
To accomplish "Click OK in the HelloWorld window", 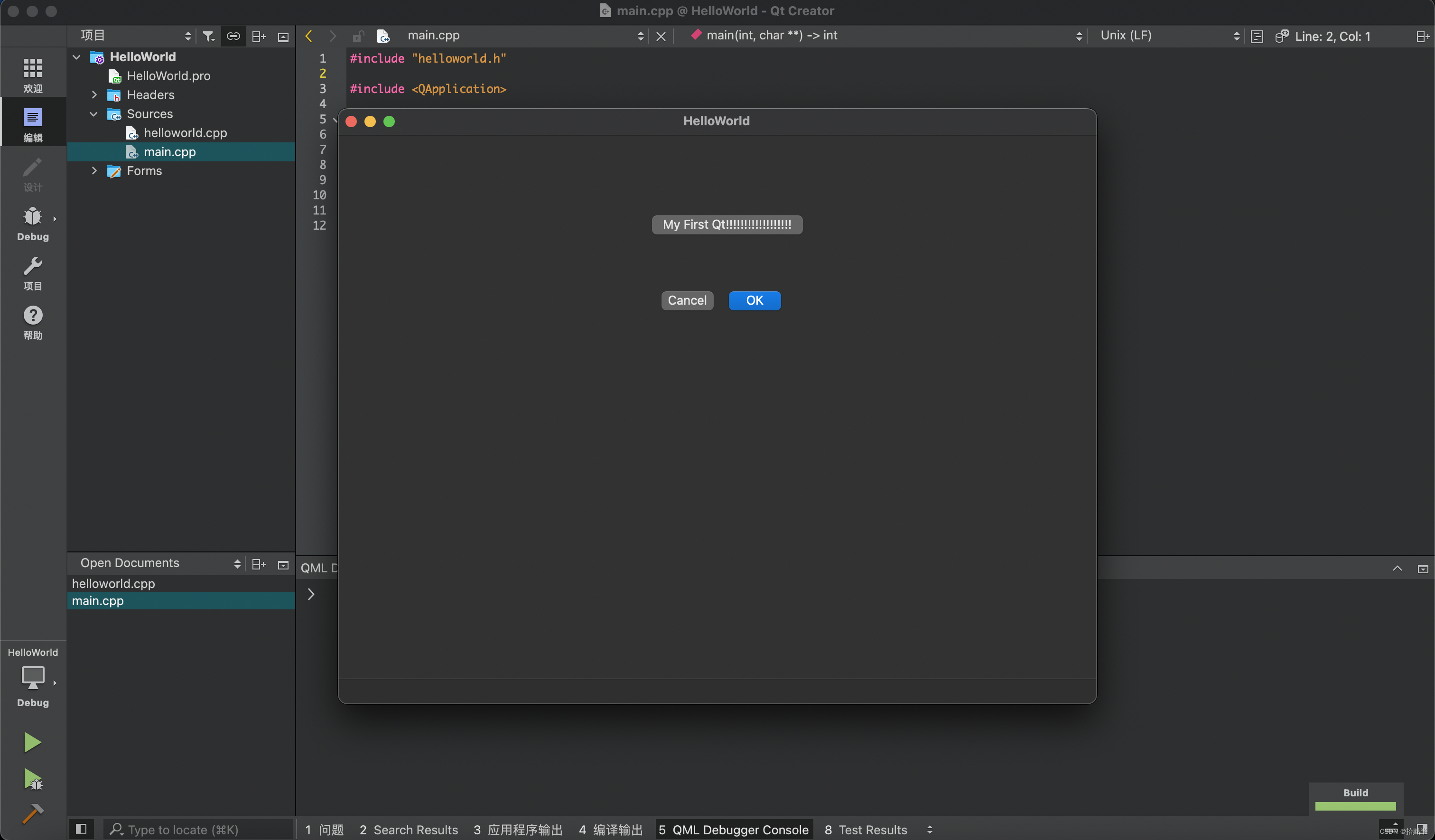I will [x=755, y=300].
